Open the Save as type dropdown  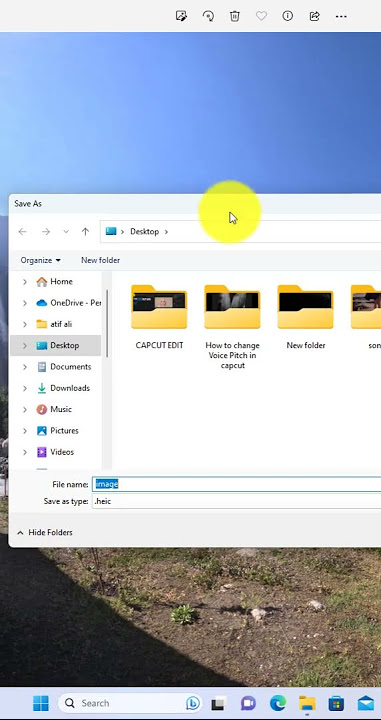point(236,501)
